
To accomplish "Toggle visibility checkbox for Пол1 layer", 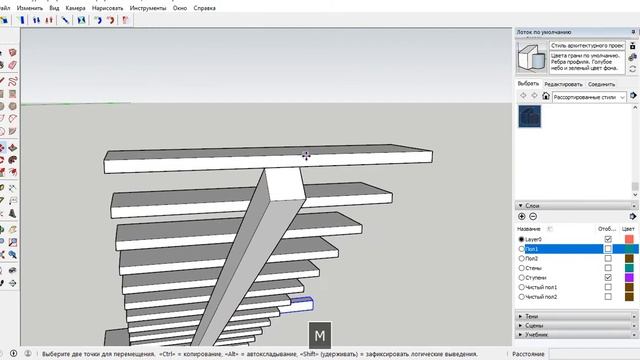I will point(608,249).
